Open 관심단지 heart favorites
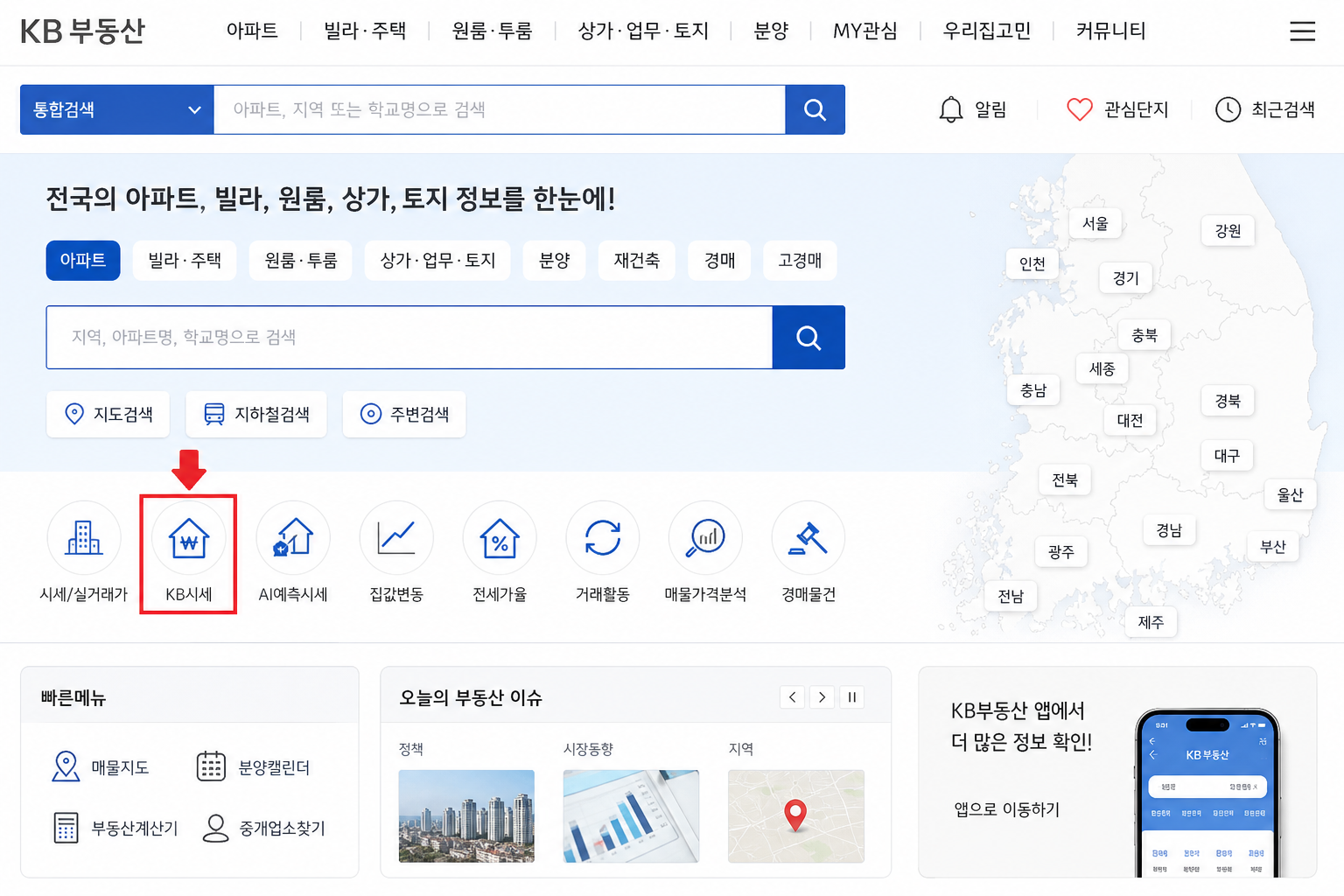The height and width of the screenshot is (896, 1344). click(1117, 109)
